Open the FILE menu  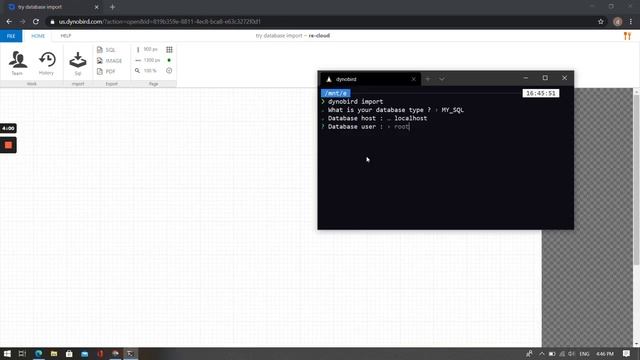point(11,36)
